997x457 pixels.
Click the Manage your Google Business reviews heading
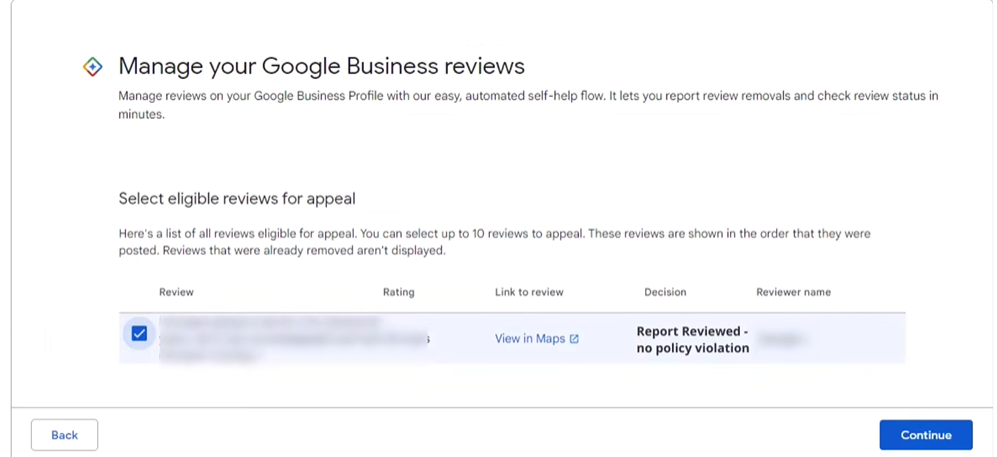click(321, 67)
